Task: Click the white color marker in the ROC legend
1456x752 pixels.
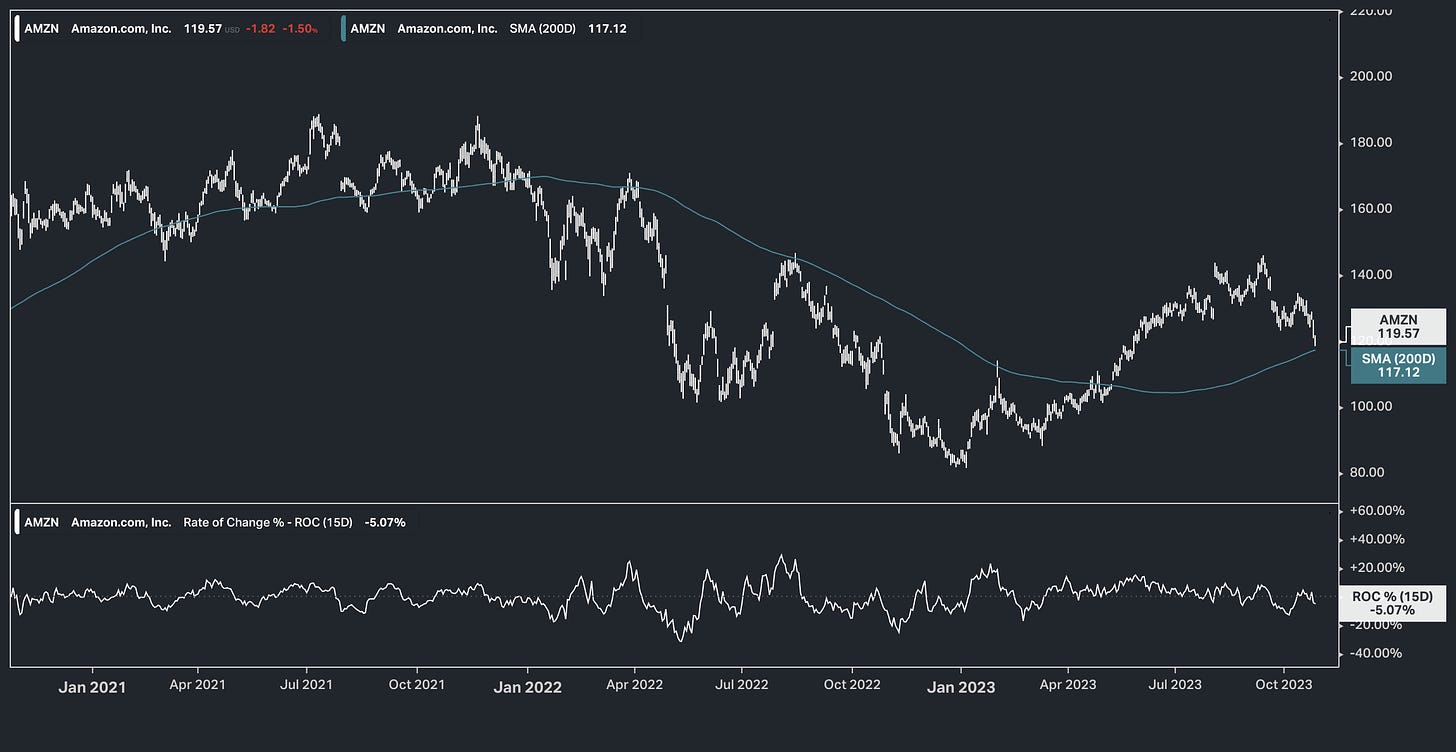Action: [17, 522]
